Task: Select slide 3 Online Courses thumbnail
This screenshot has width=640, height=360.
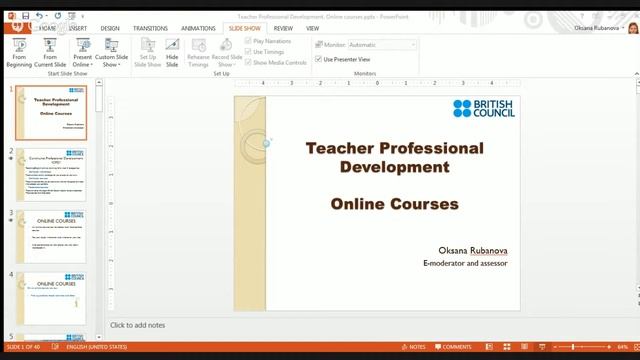Action: [x=51, y=237]
